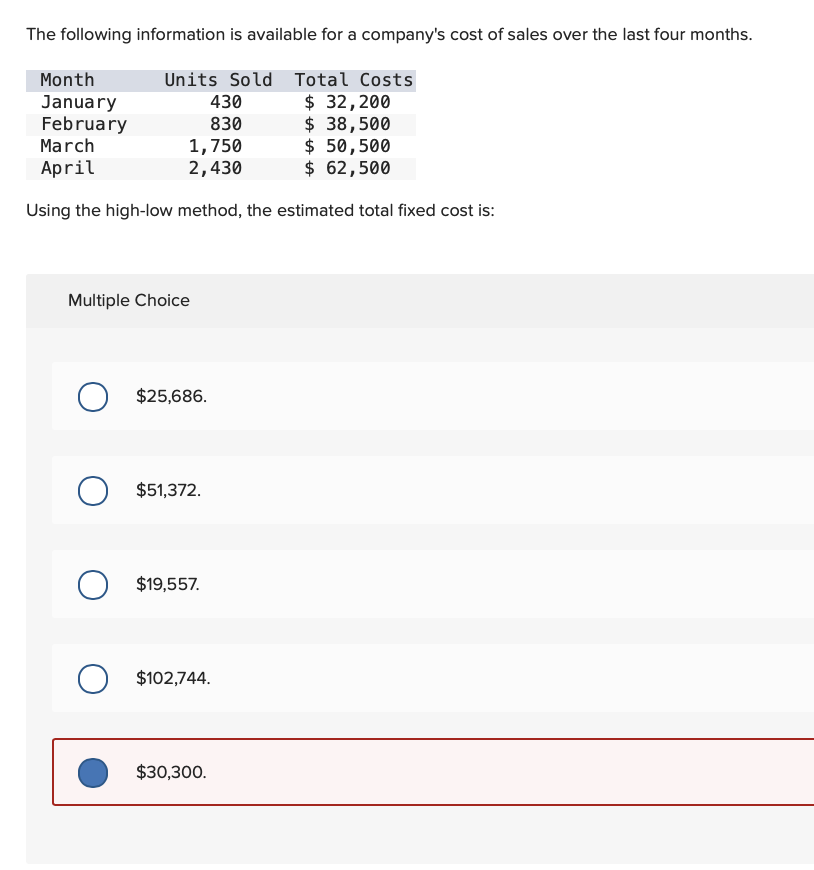
Task: Click the Multiple Choice section header
Action: point(128,300)
